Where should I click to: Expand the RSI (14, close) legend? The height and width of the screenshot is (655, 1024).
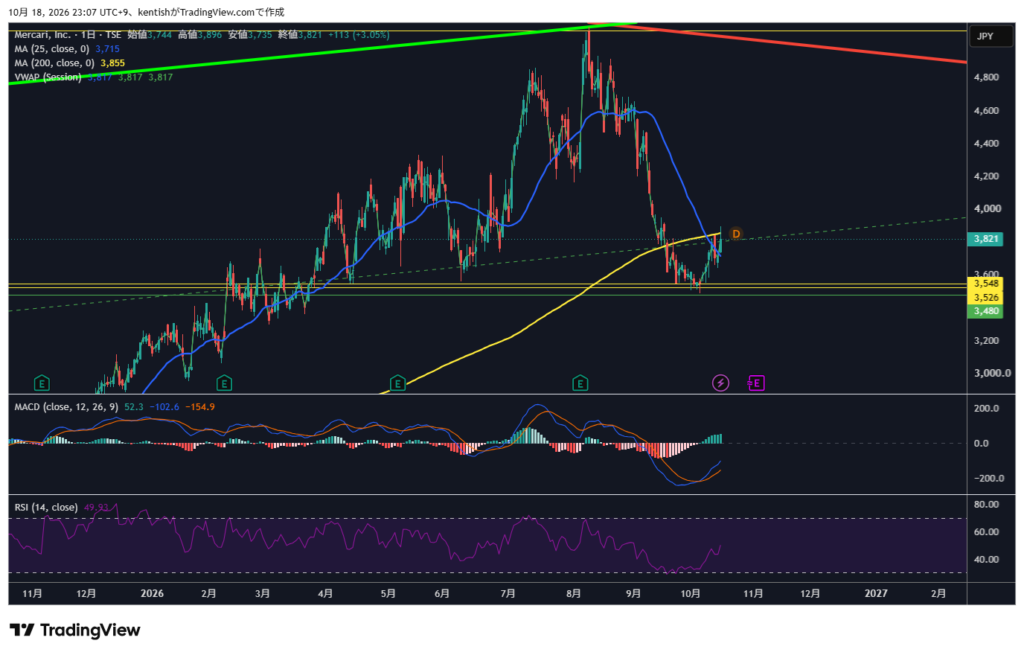(x=46, y=507)
